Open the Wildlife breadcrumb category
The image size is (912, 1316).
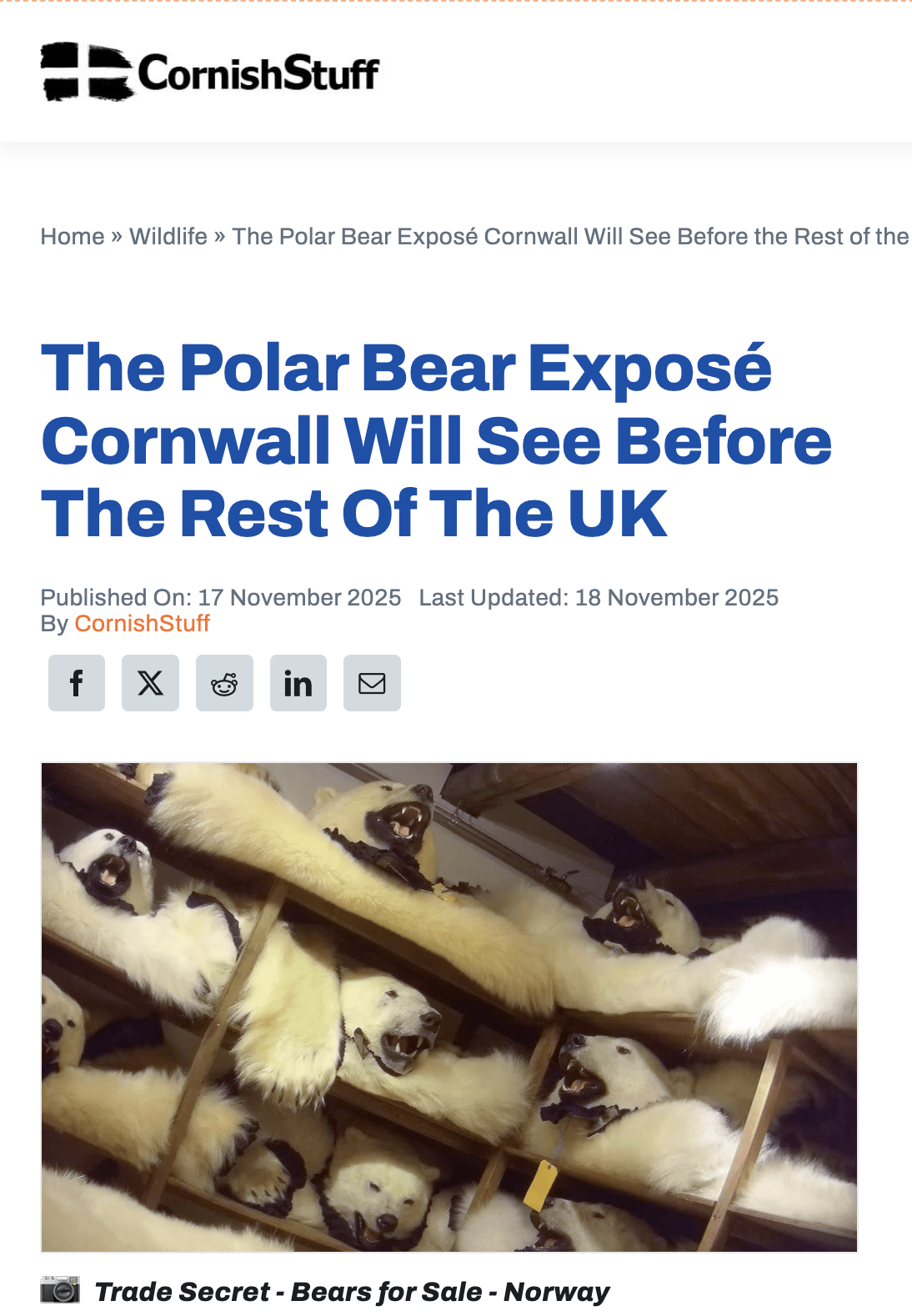pos(168,237)
